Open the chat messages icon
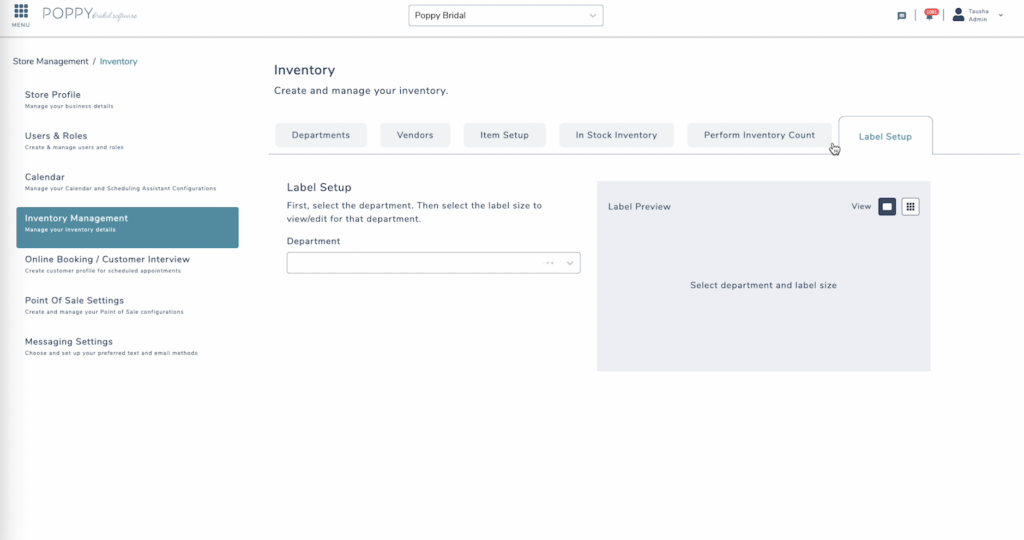The width and height of the screenshot is (1024, 540). point(901,16)
